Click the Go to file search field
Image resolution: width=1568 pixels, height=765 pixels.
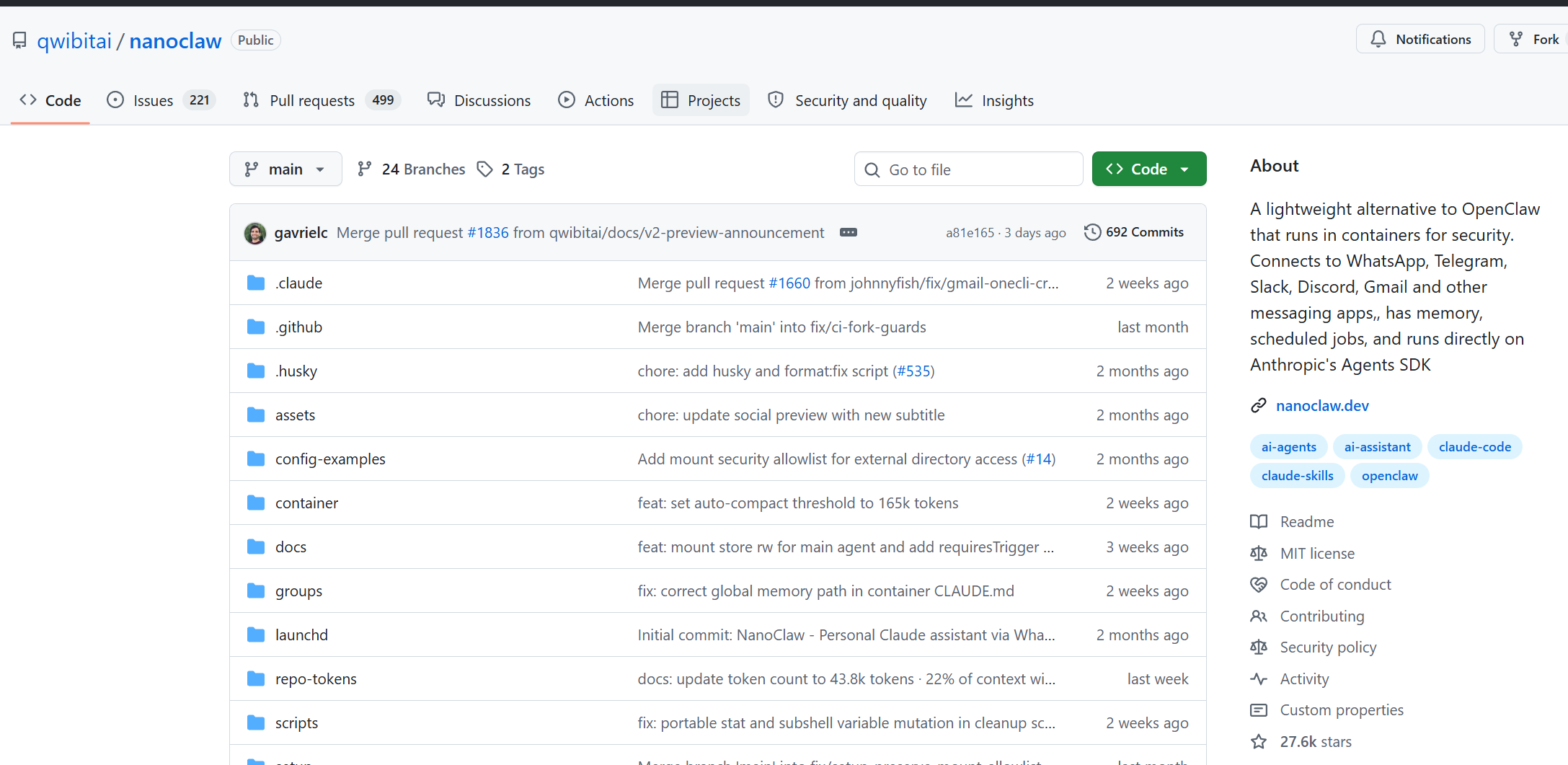point(969,169)
